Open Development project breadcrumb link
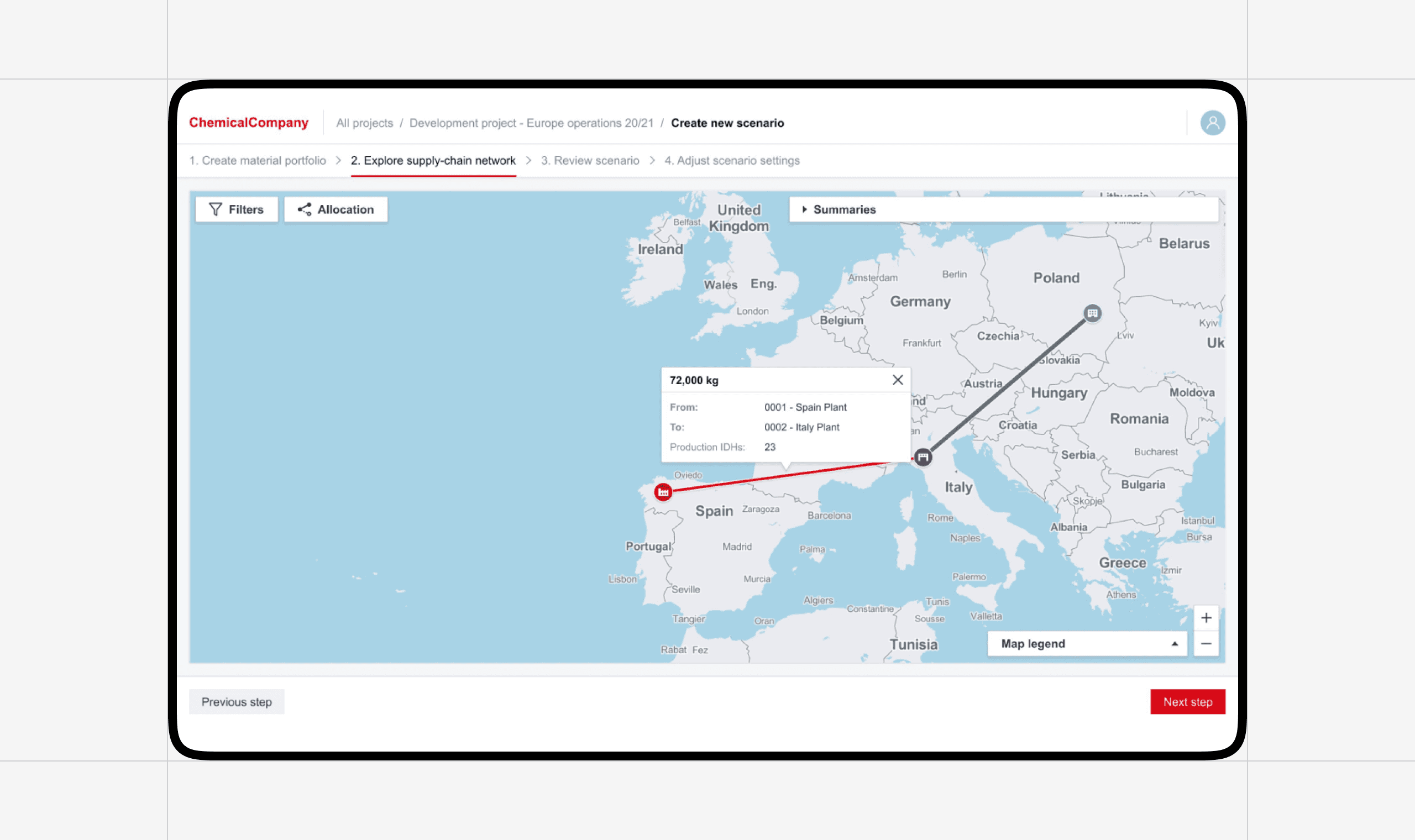This screenshot has width=1415, height=840. (x=531, y=123)
